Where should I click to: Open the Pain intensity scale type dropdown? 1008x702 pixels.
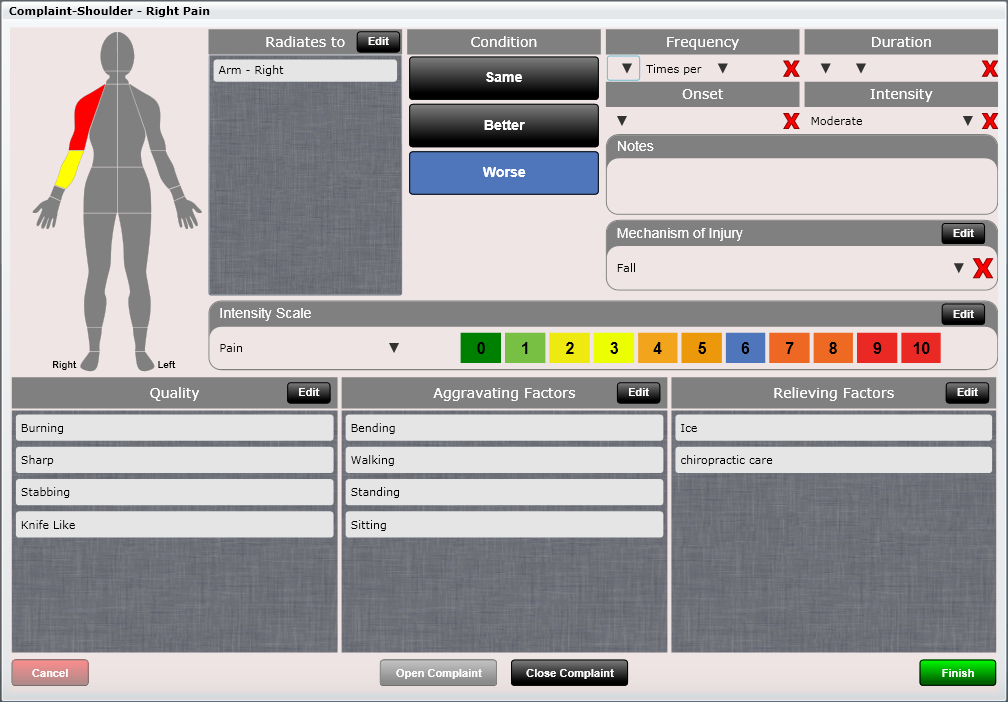click(x=394, y=348)
